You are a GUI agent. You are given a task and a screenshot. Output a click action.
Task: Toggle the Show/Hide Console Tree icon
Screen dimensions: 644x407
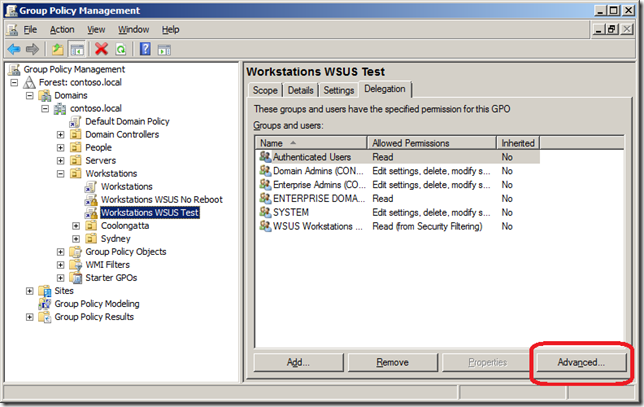pos(76,48)
